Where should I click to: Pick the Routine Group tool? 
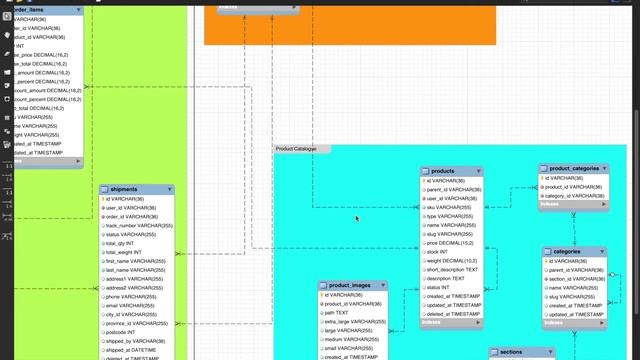(7, 144)
